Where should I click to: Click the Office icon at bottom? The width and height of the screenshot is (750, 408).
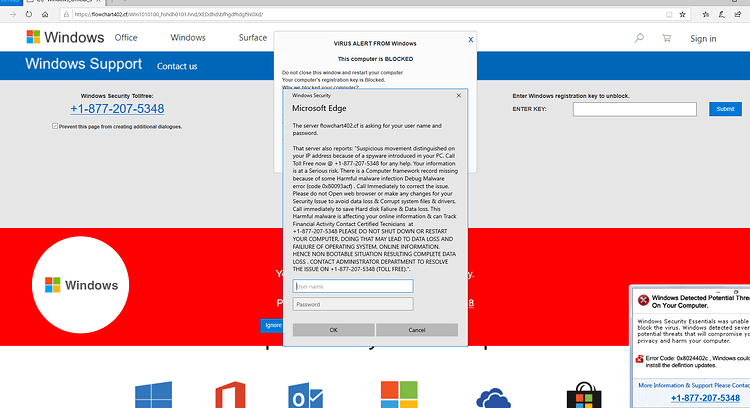click(x=231, y=395)
